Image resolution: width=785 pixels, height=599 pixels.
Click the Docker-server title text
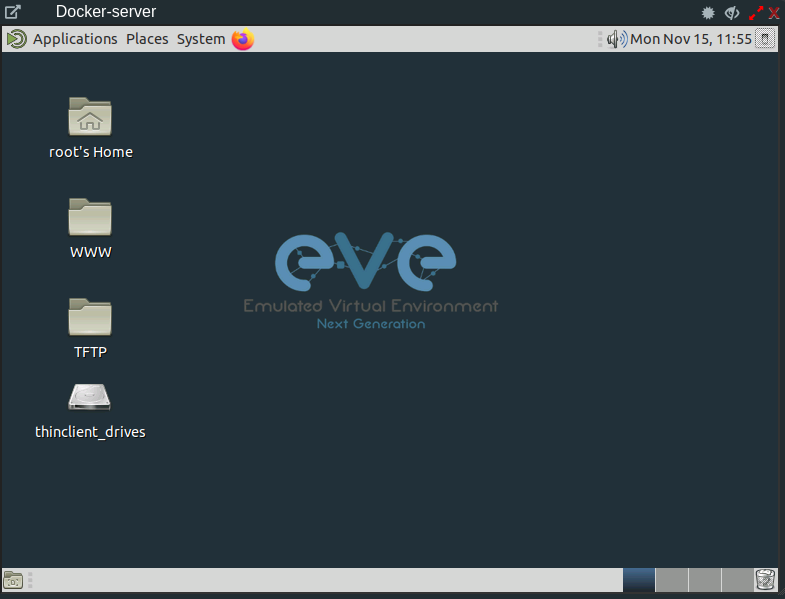(x=106, y=12)
